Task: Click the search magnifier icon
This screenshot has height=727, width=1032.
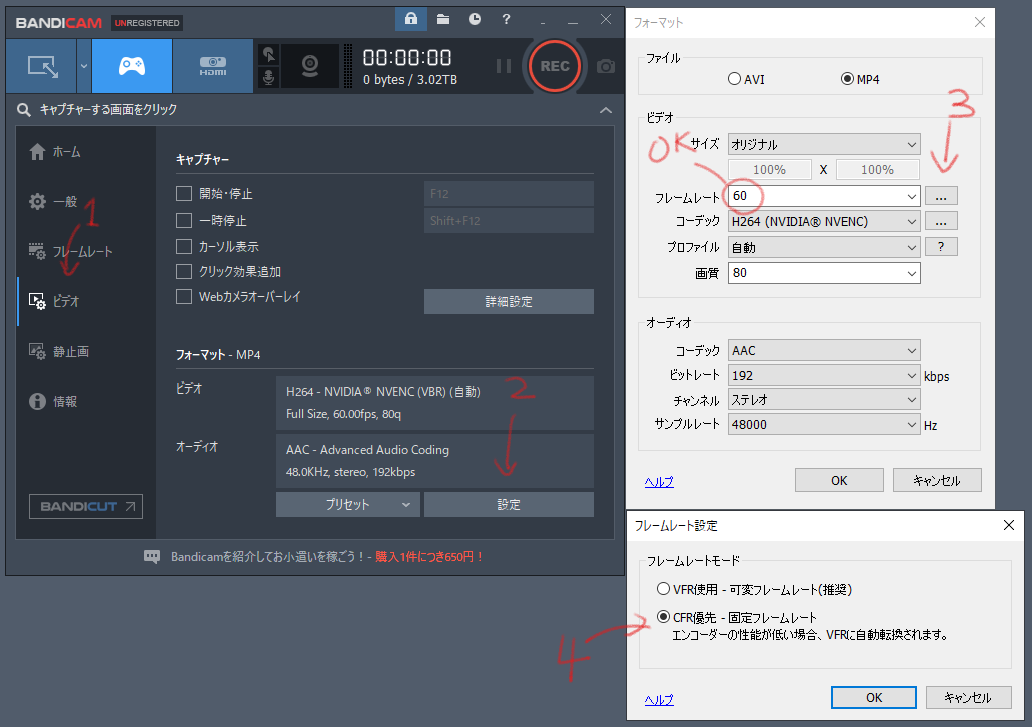Action: (24, 109)
